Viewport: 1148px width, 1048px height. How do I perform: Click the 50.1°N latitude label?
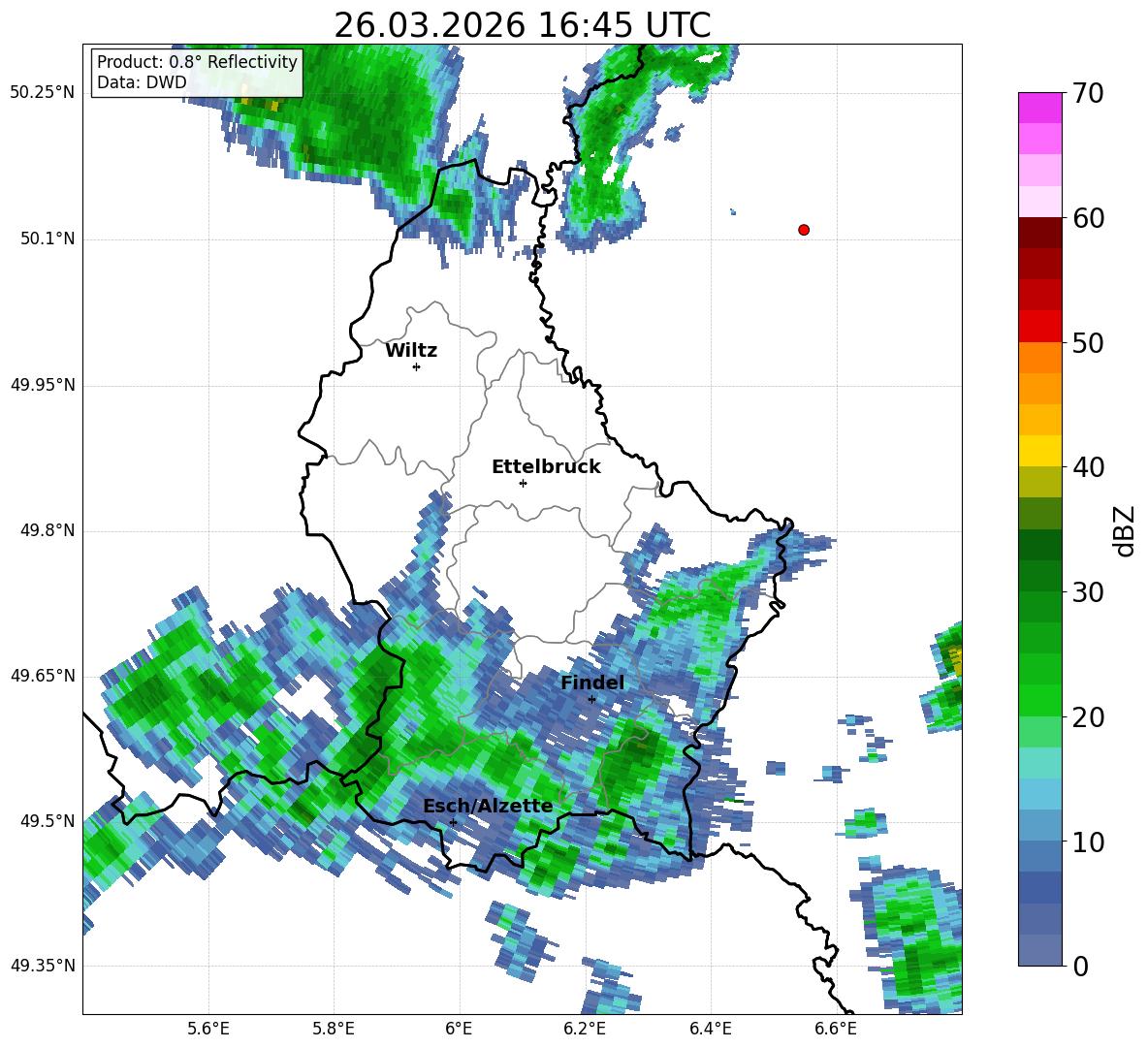[x=48, y=238]
